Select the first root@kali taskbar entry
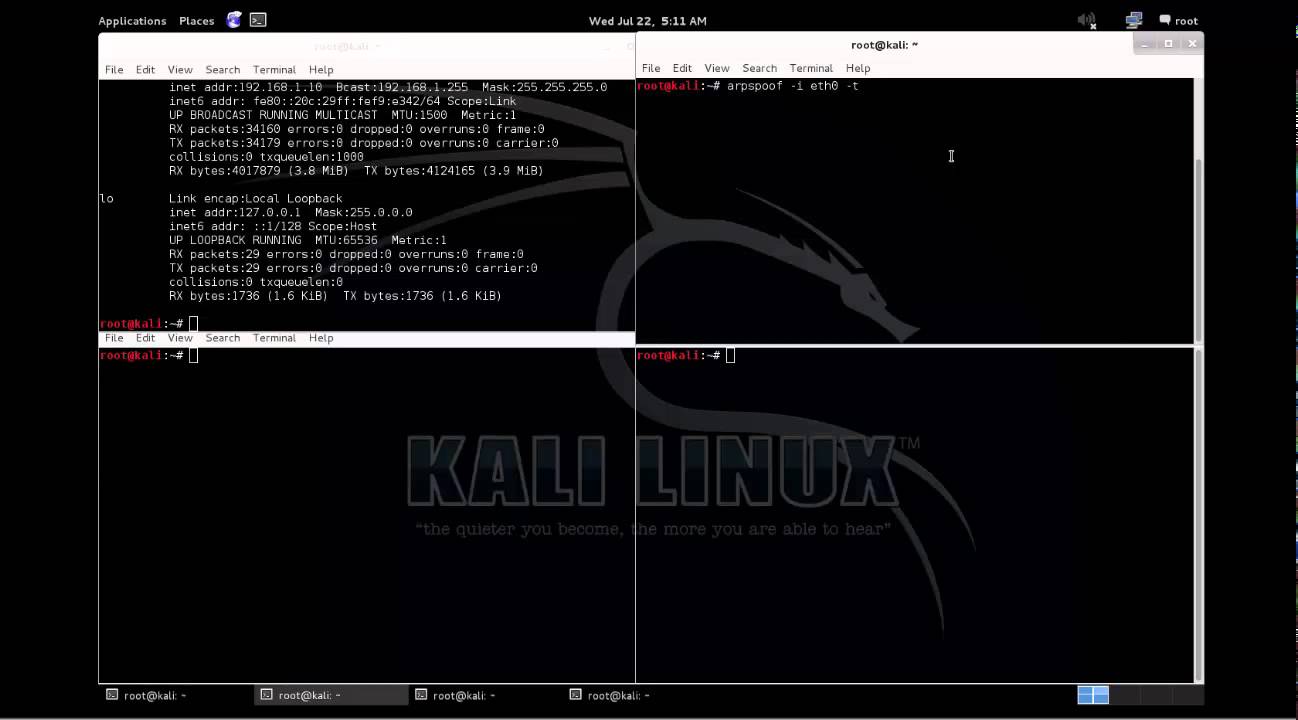This screenshot has height=720, width=1298. [x=176, y=695]
